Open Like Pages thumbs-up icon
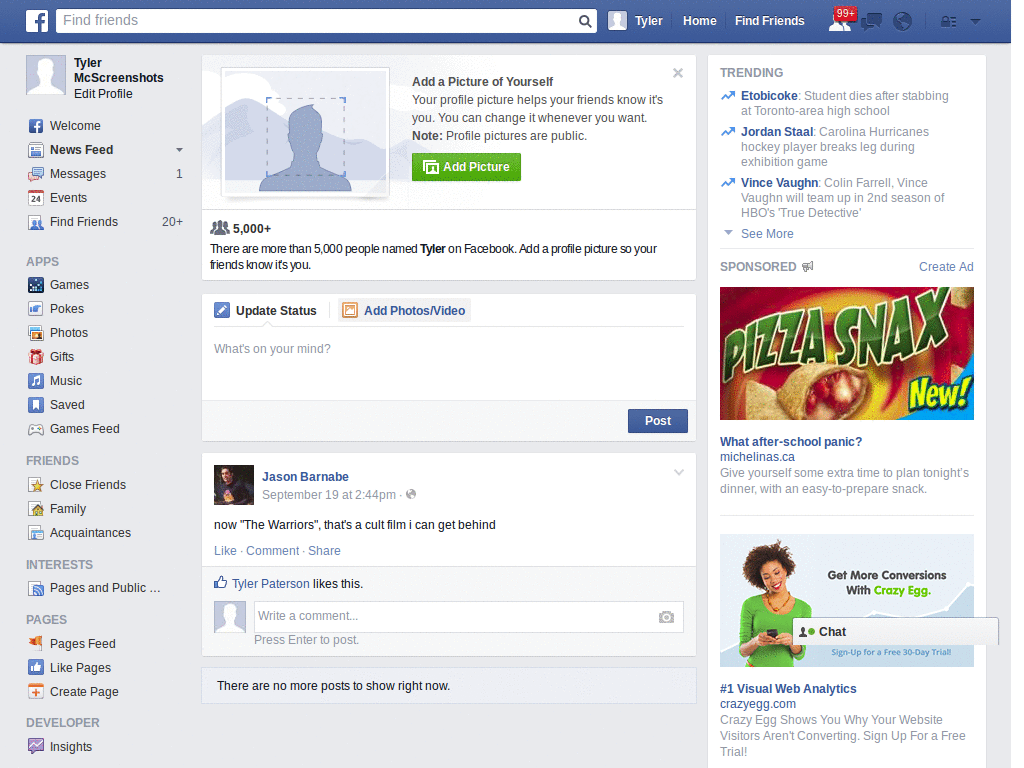Viewport: 1024px width, 768px height. (x=36, y=667)
